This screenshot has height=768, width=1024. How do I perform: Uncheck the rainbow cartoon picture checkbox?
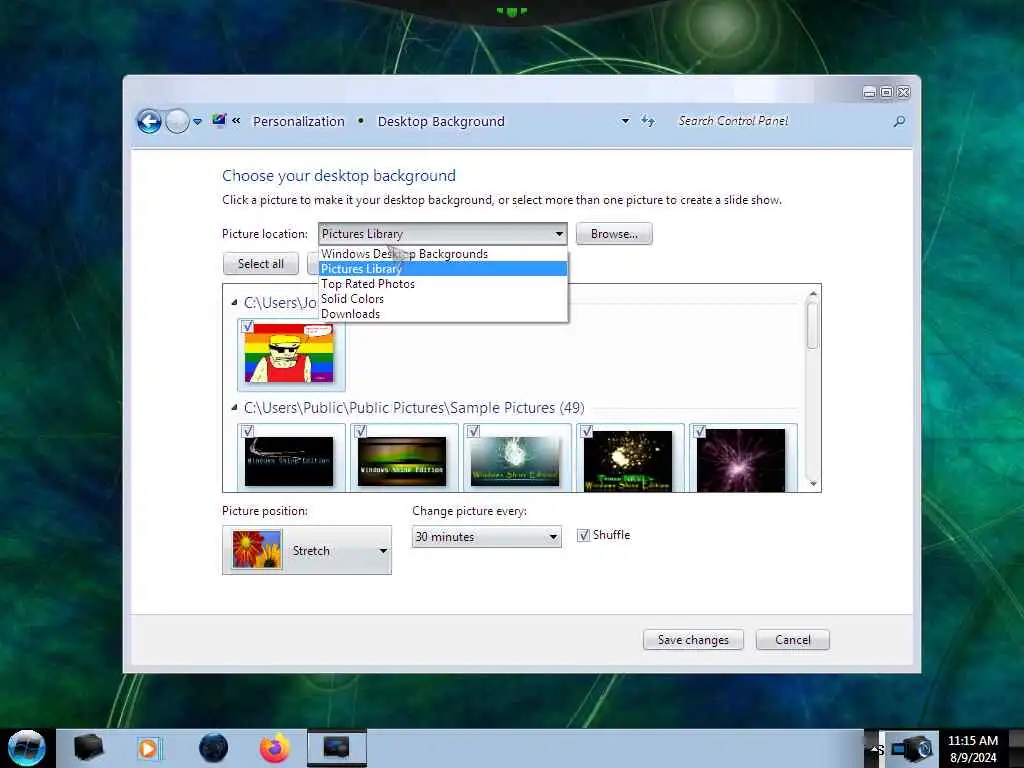point(248,326)
